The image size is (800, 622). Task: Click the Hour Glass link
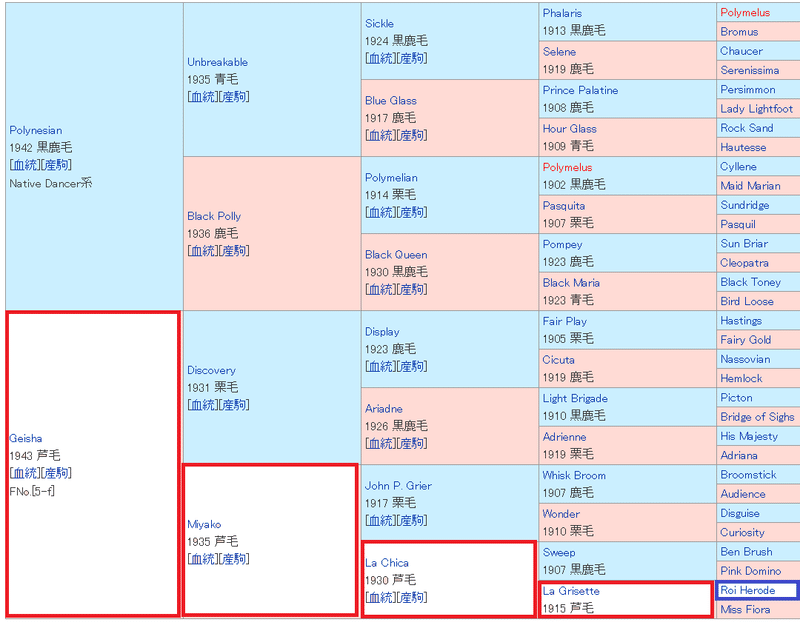(x=569, y=129)
